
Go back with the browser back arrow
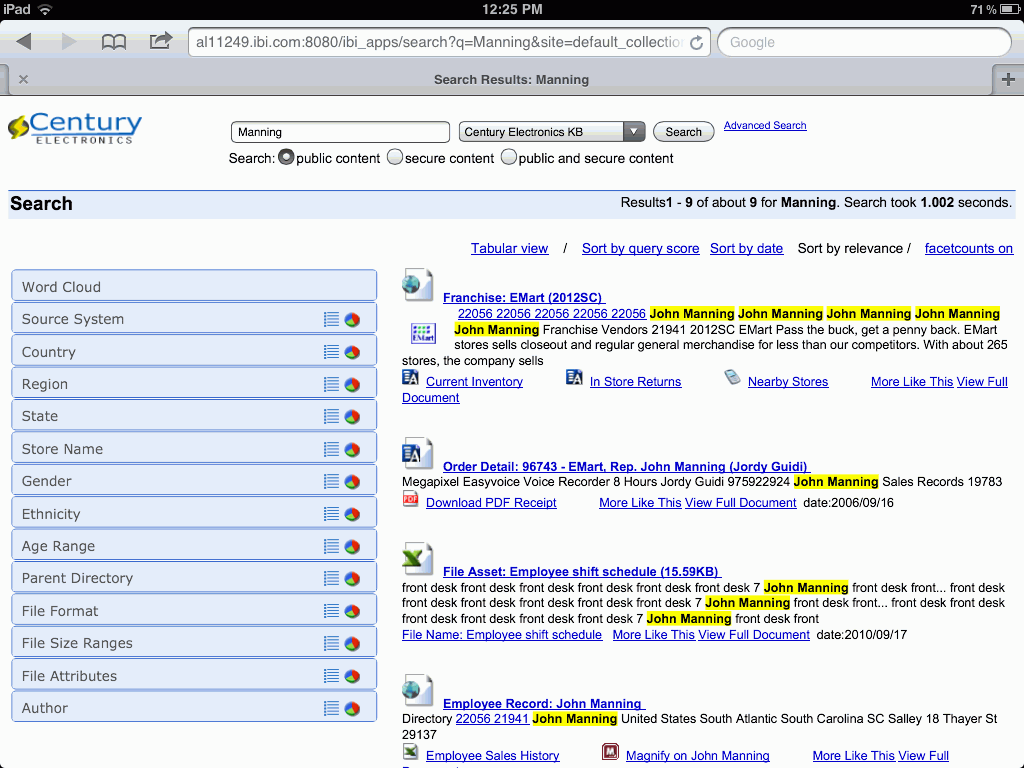pos(24,42)
